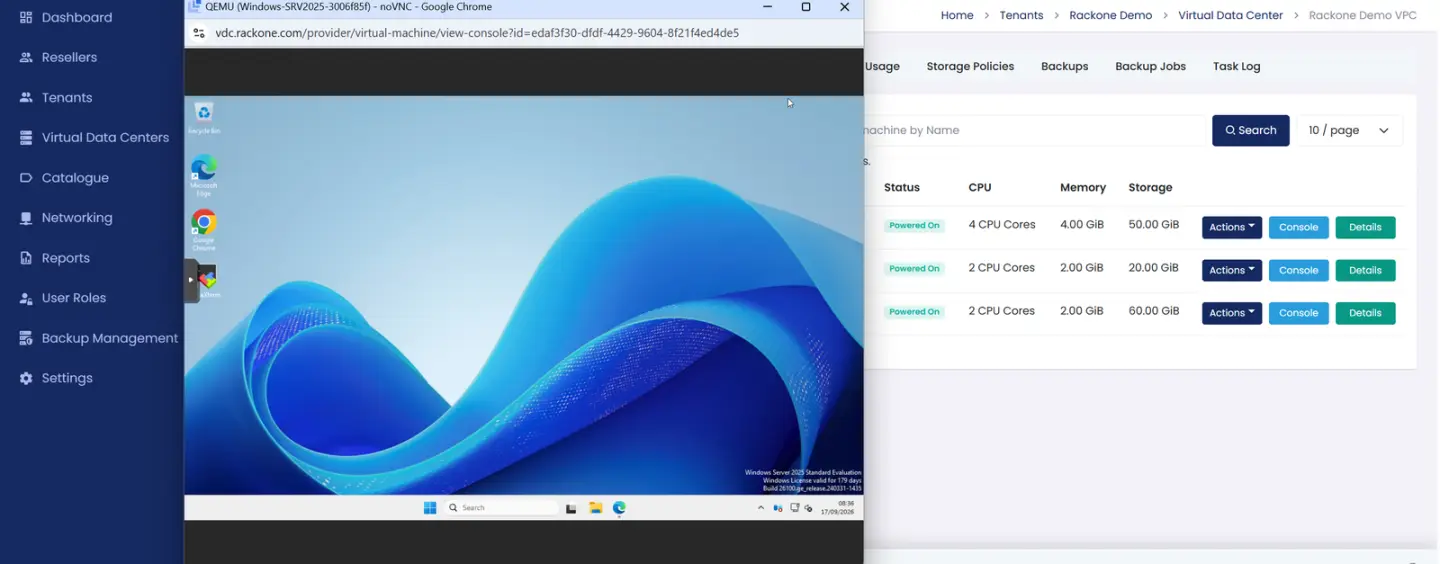Open User Roles in the sidebar
The width and height of the screenshot is (1440, 564).
coord(62,297)
